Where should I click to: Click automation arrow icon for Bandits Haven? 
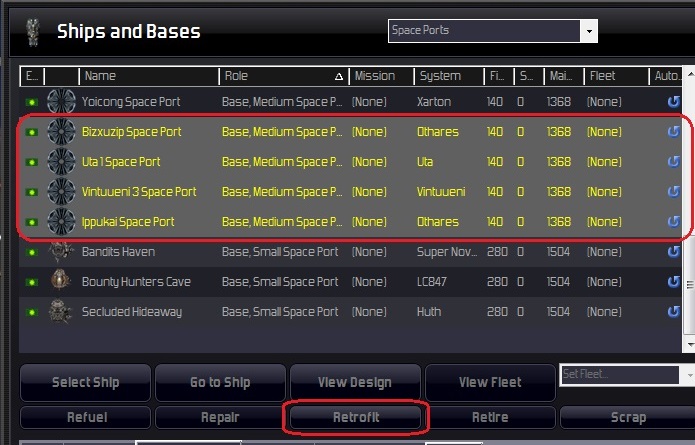[674, 252]
